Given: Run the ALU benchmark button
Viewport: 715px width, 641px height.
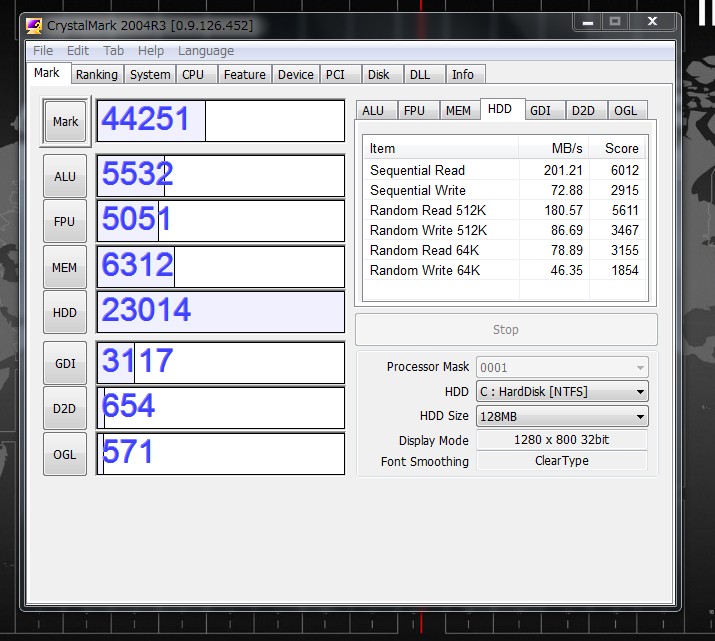Looking at the screenshot, I should 65,176.
